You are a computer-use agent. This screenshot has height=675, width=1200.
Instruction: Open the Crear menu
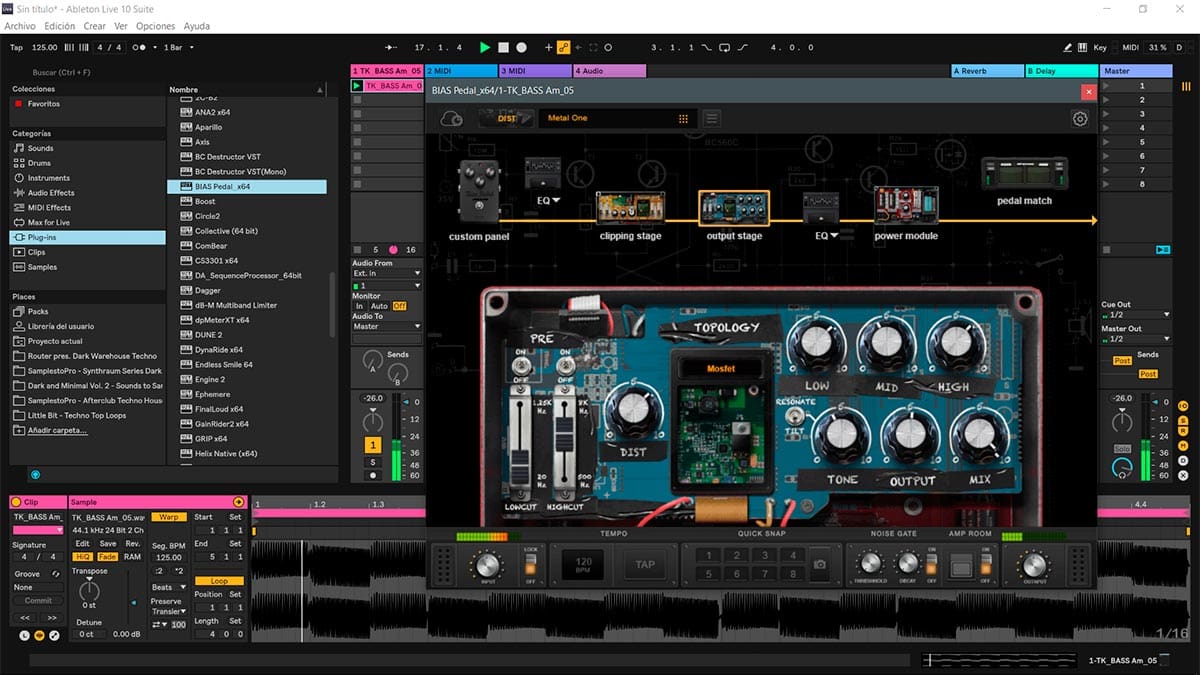[x=95, y=26]
